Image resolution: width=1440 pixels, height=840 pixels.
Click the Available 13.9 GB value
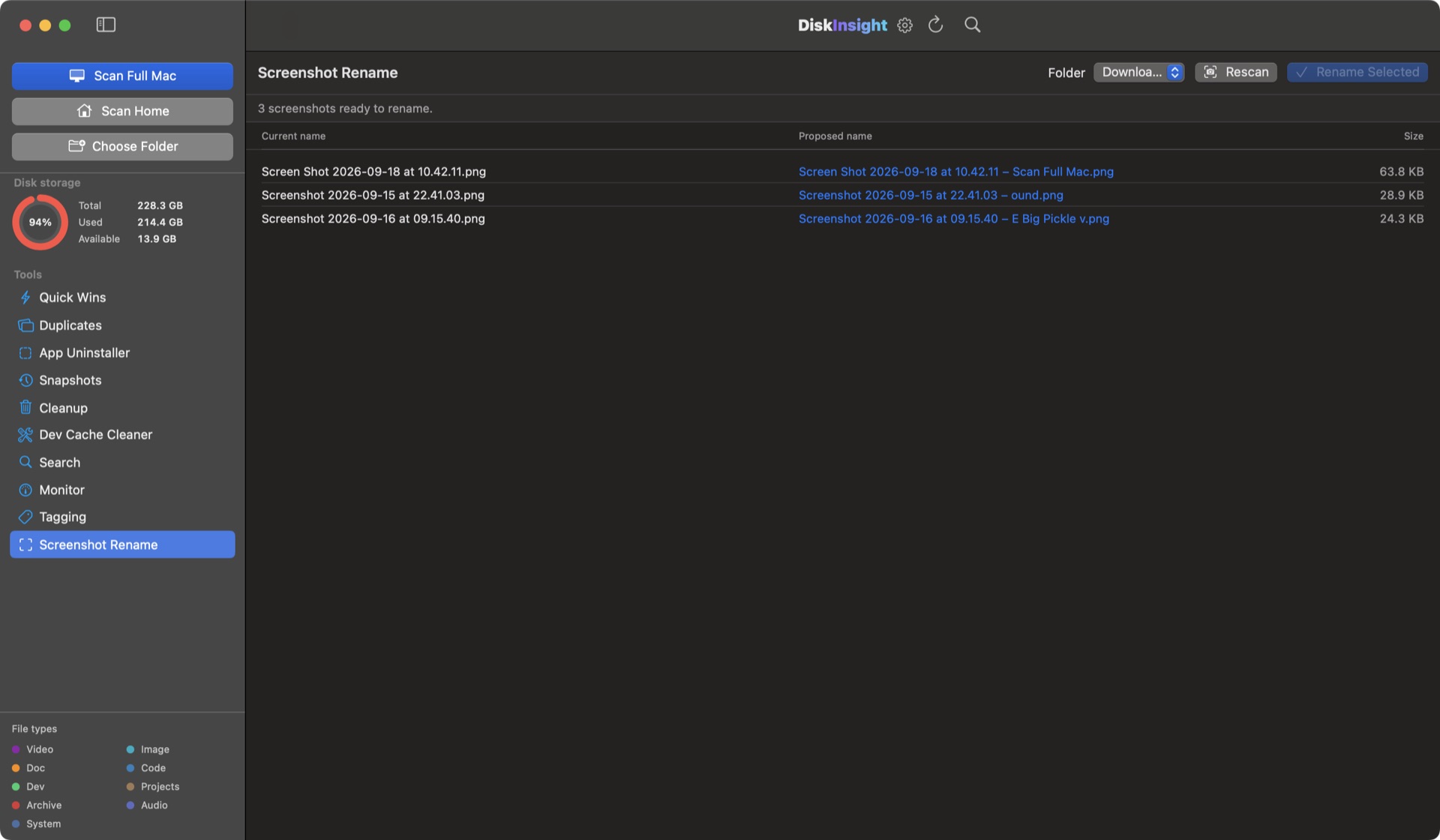157,238
